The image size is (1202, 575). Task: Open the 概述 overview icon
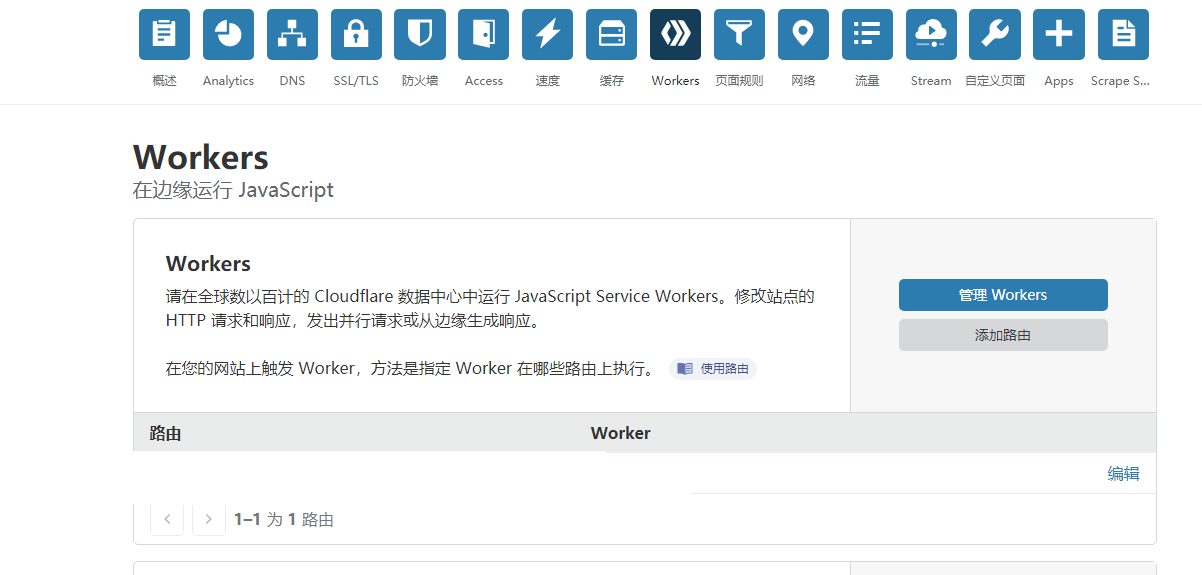(x=164, y=35)
